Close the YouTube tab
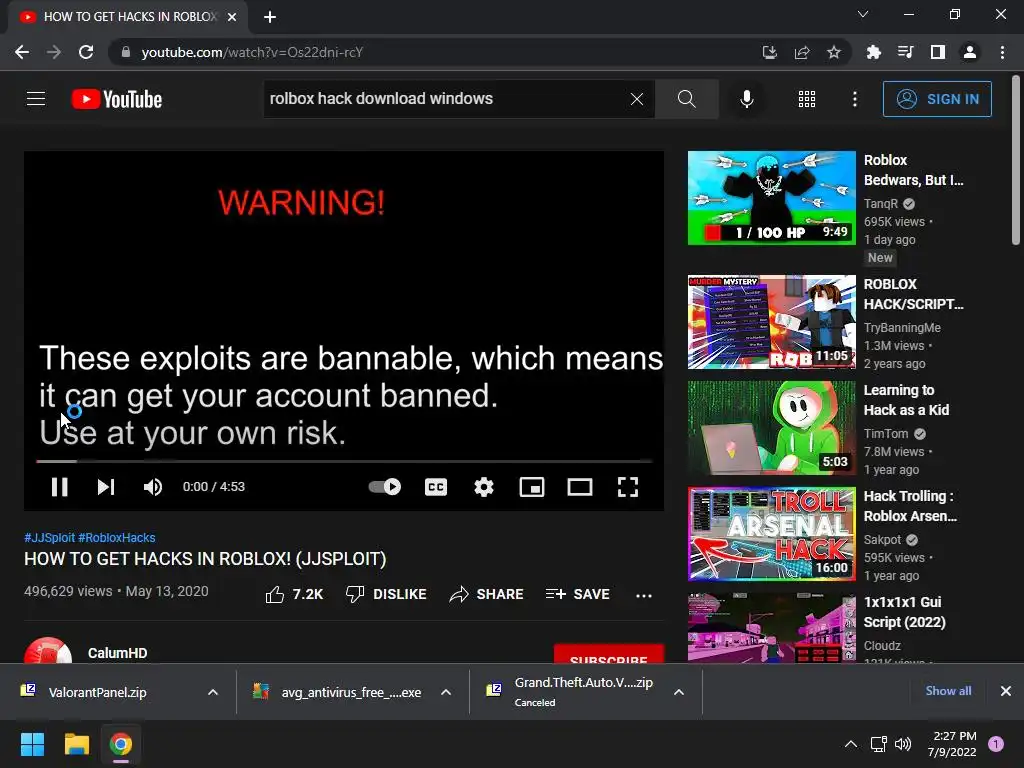The image size is (1024, 768). pyautogui.click(x=232, y=17)
